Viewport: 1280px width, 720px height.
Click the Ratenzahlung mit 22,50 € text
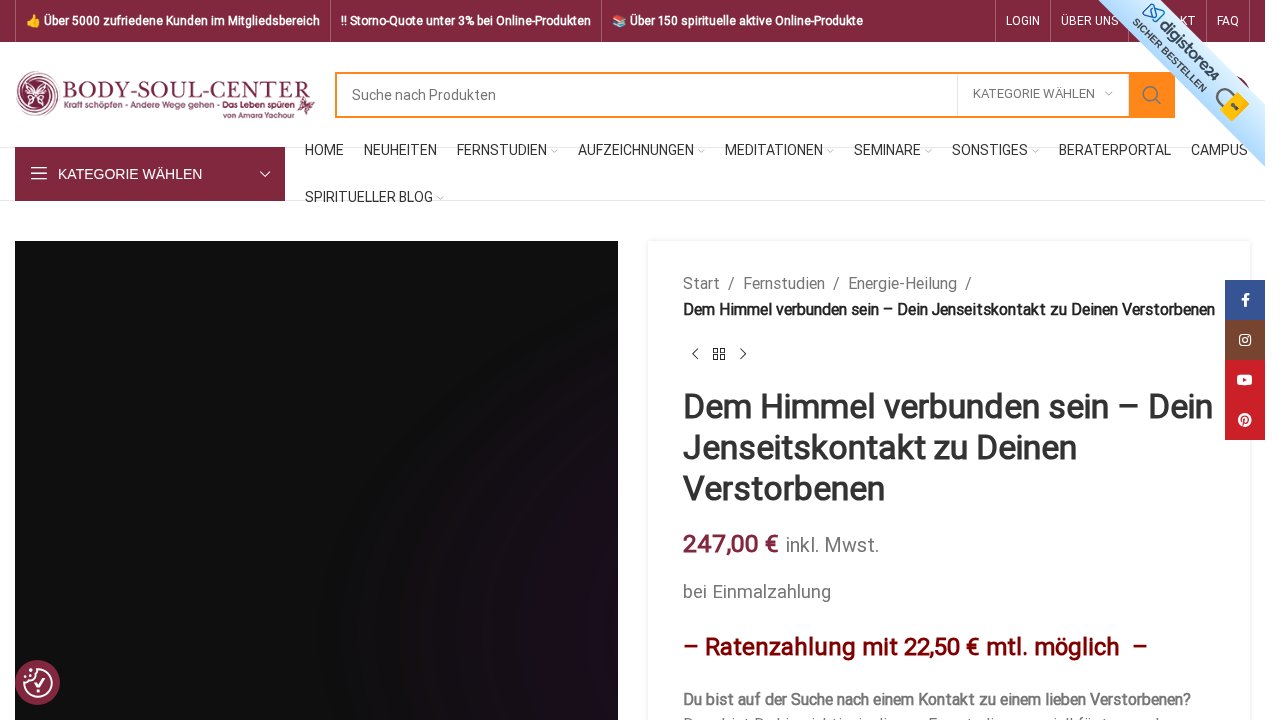click(915, 647)
